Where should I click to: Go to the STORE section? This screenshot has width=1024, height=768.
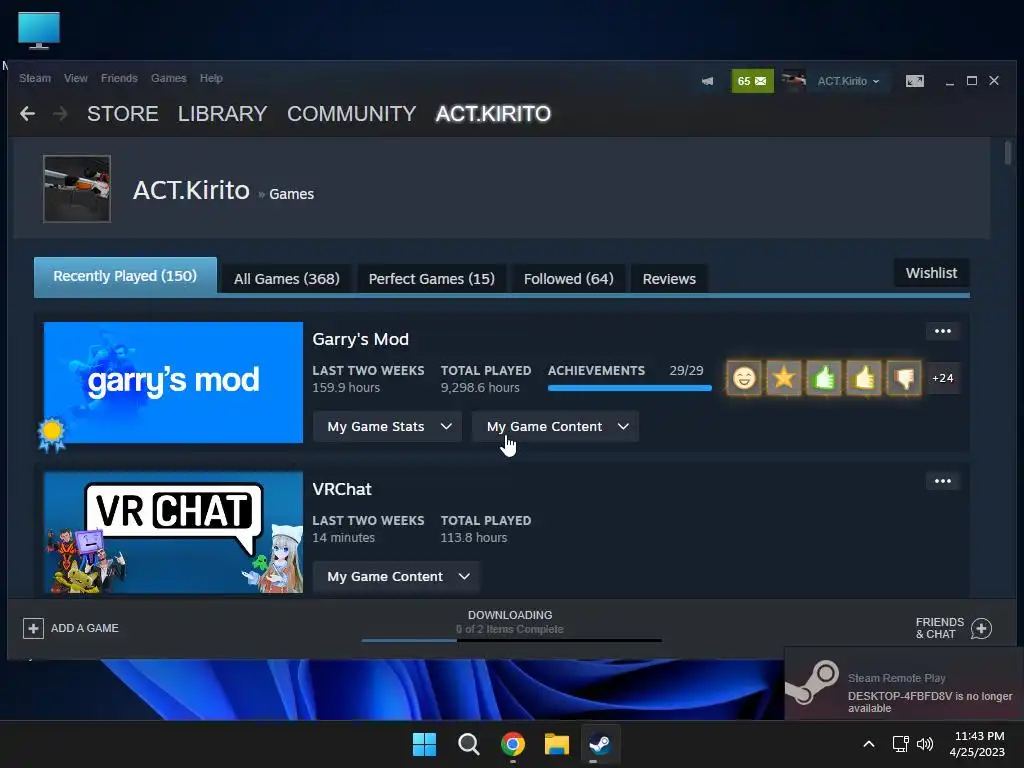pos(123,114)
